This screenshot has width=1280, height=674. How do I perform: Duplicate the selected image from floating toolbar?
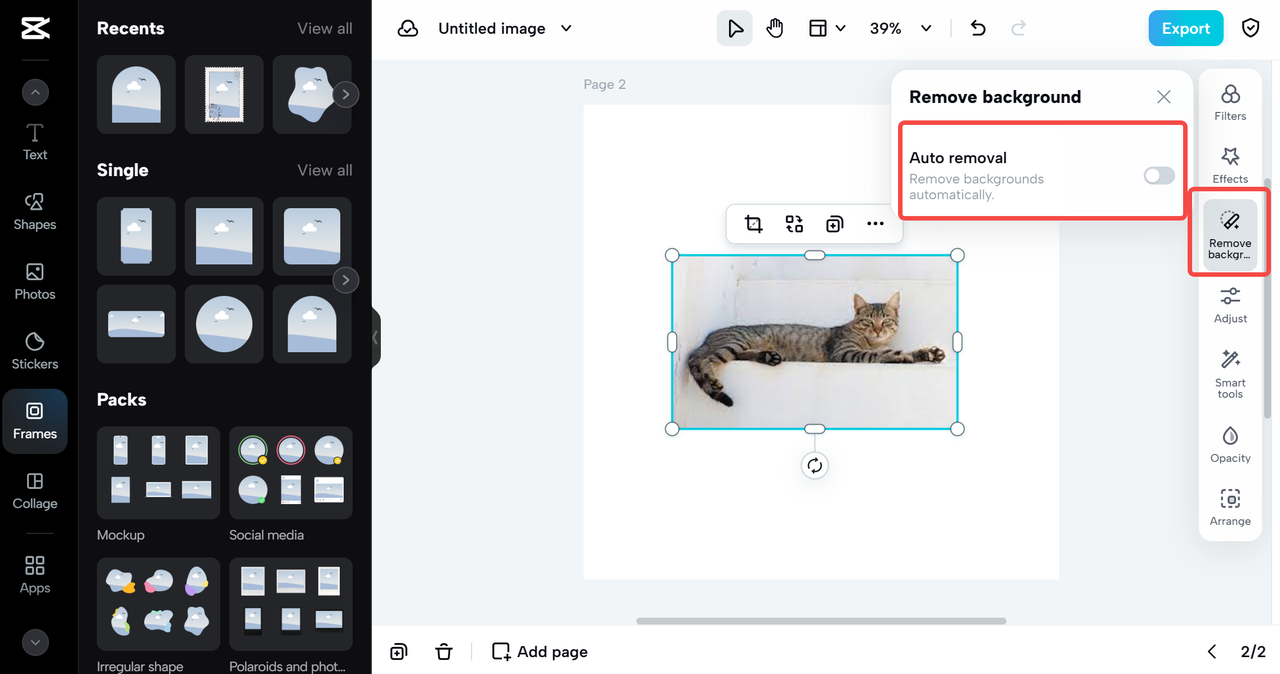pyautogui.click(x=835, y=224)
